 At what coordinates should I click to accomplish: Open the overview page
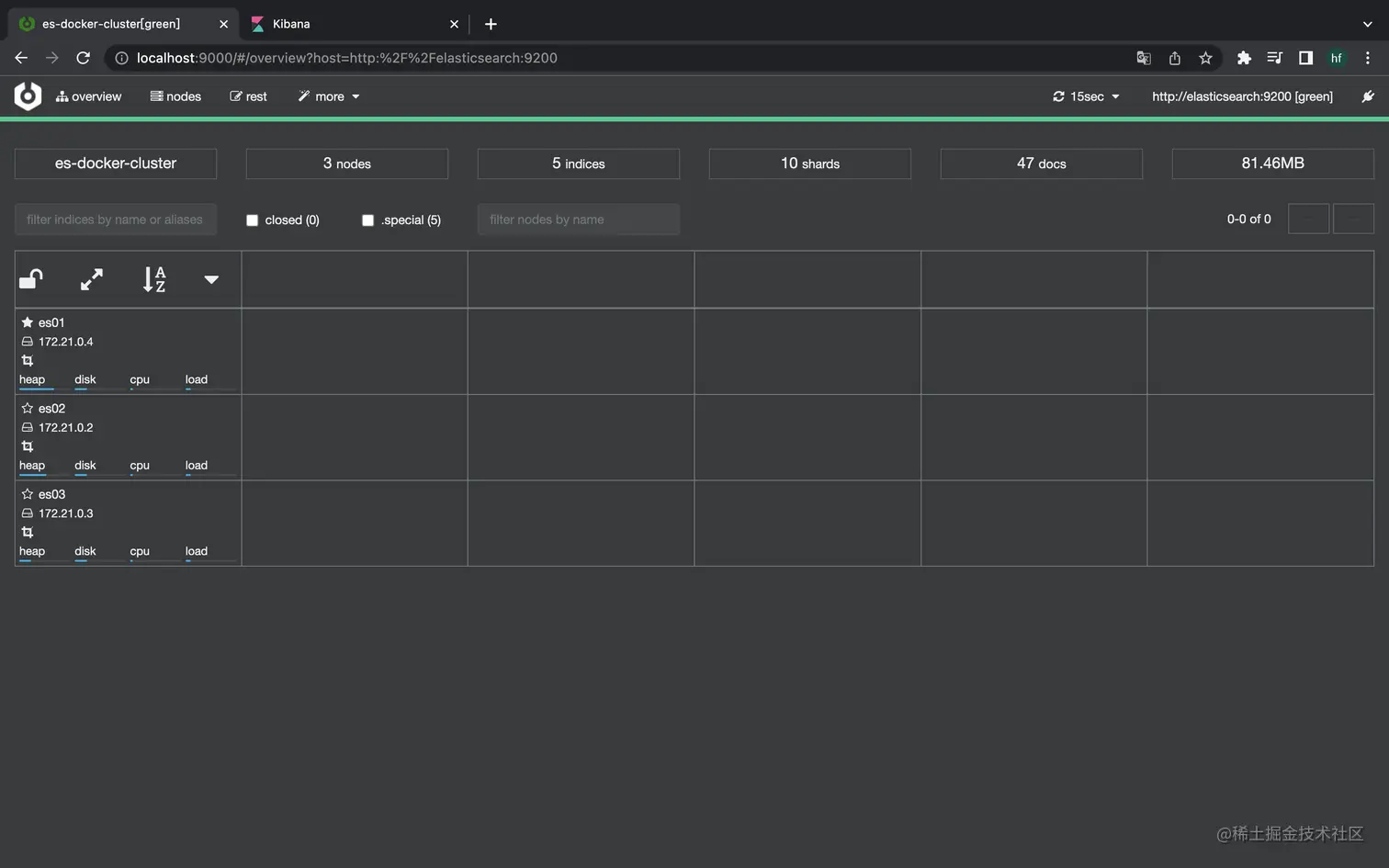[x=88, y=96]
